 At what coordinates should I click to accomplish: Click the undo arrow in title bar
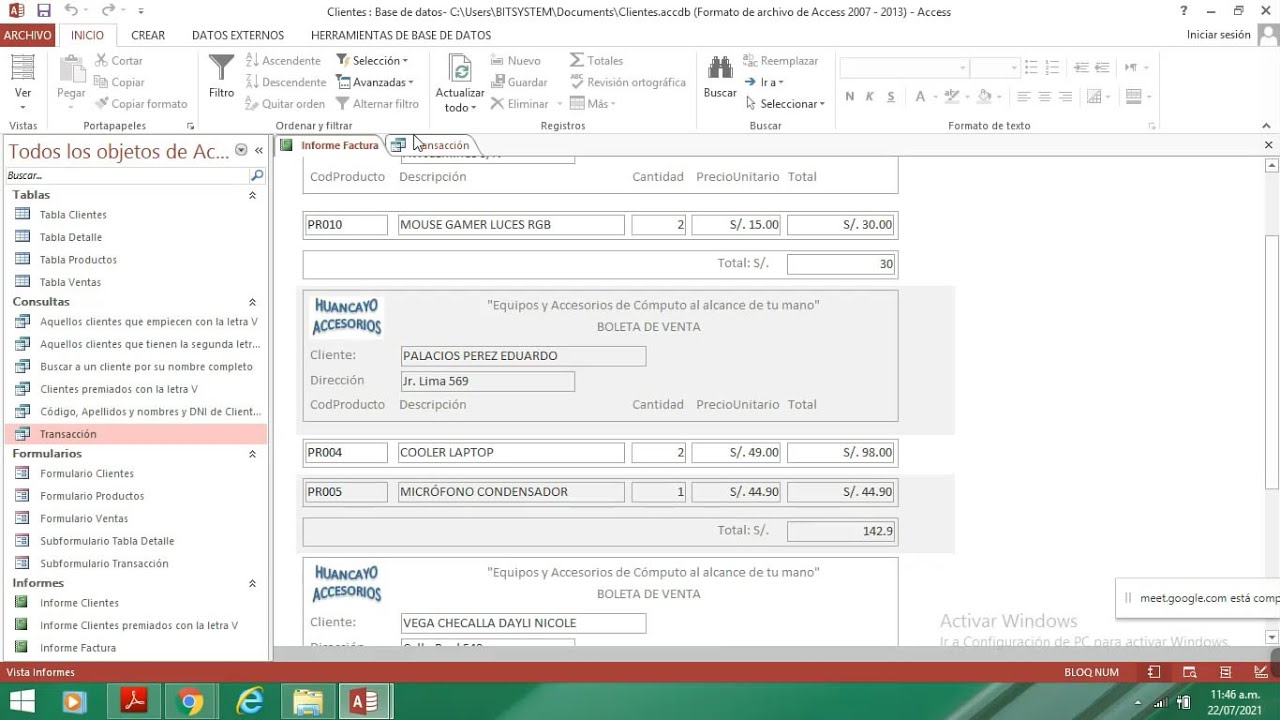pyautogui.click(x=70, y=11)
